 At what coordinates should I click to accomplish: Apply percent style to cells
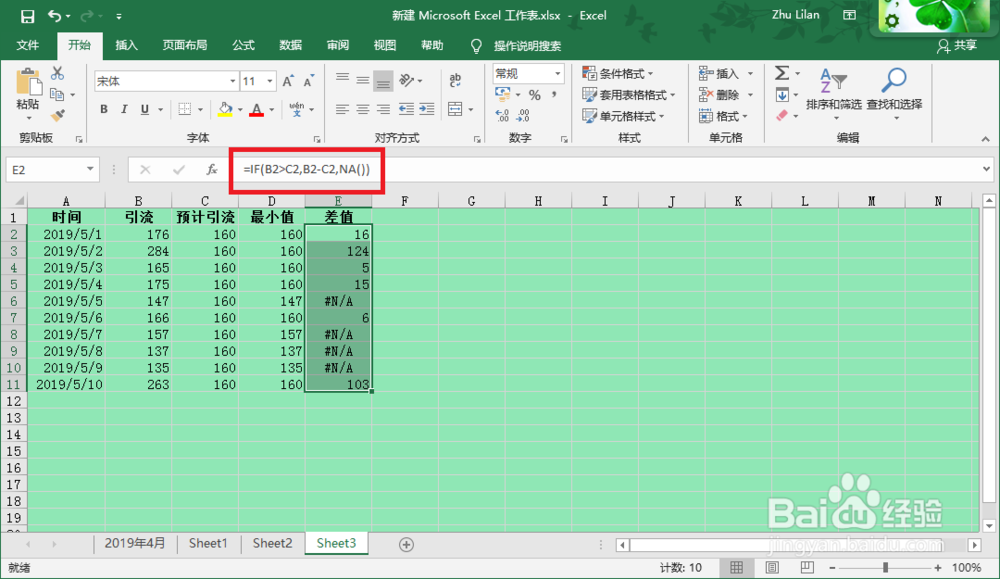coord(534,96)
